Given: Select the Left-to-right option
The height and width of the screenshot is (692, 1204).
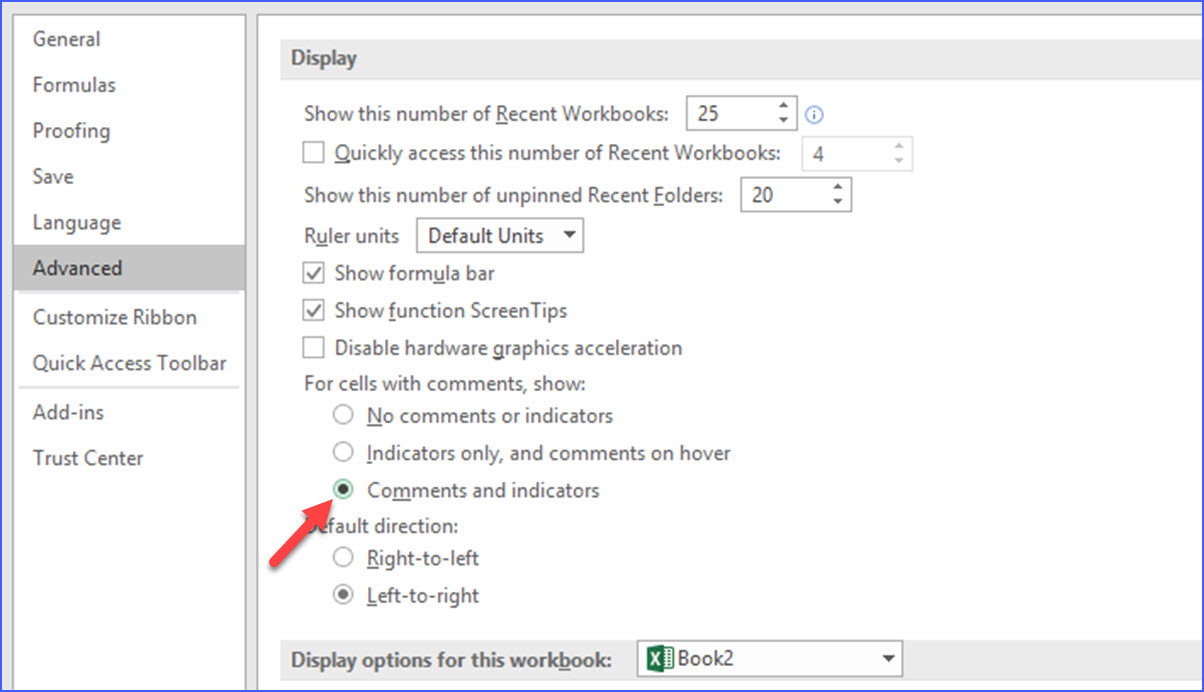Looking at the screenshot, I should point(343,594).
